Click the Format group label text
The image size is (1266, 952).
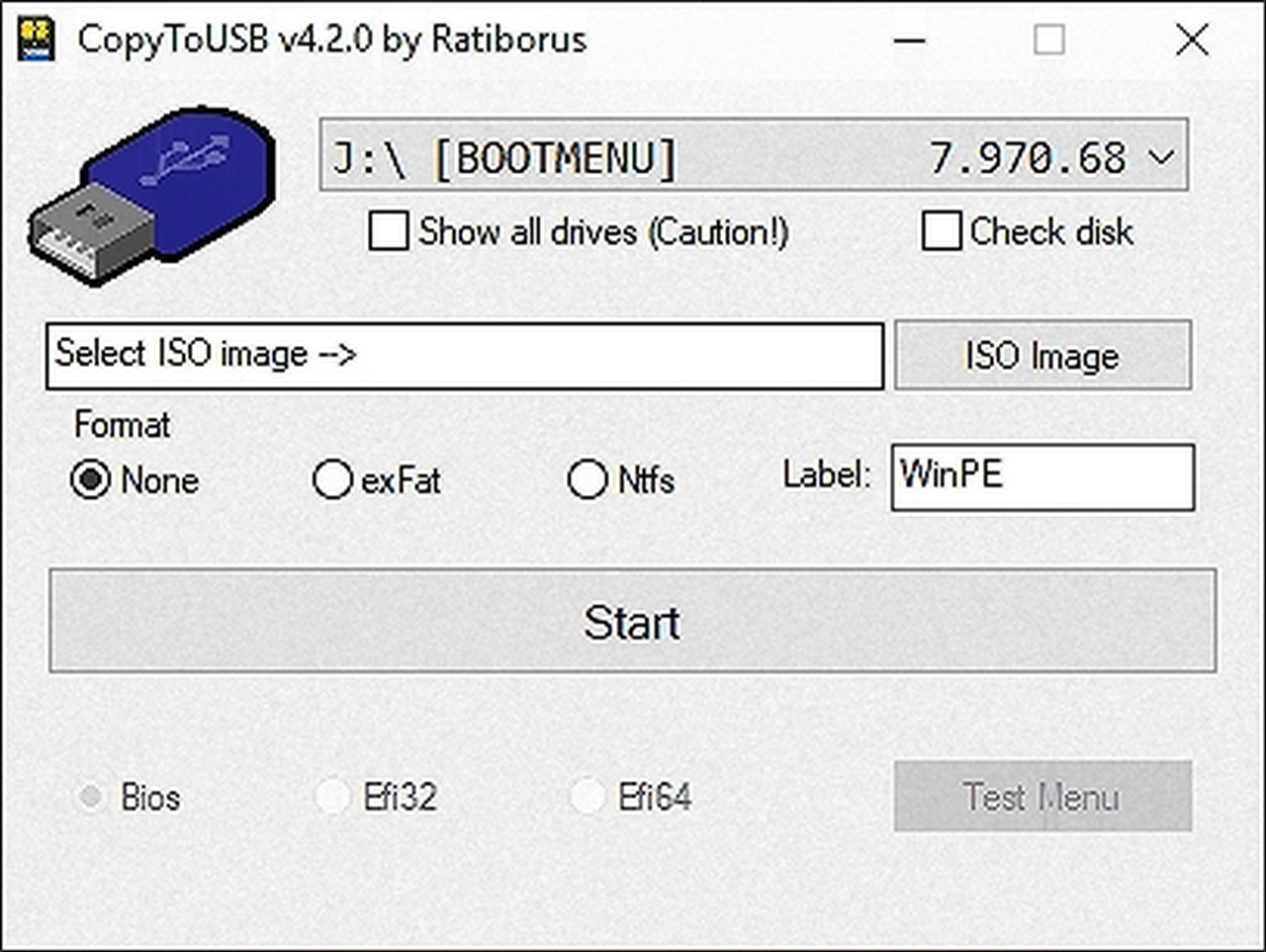[122, 425]
